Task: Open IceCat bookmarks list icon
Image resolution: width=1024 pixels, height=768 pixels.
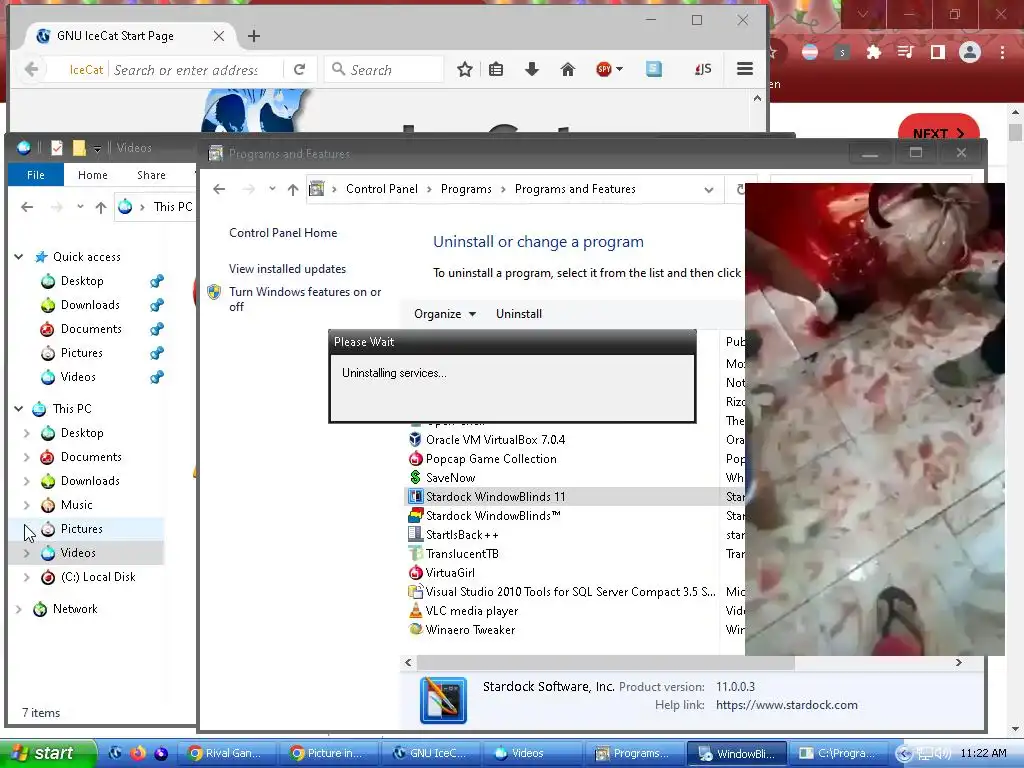Action: click(x=496, y=69)
